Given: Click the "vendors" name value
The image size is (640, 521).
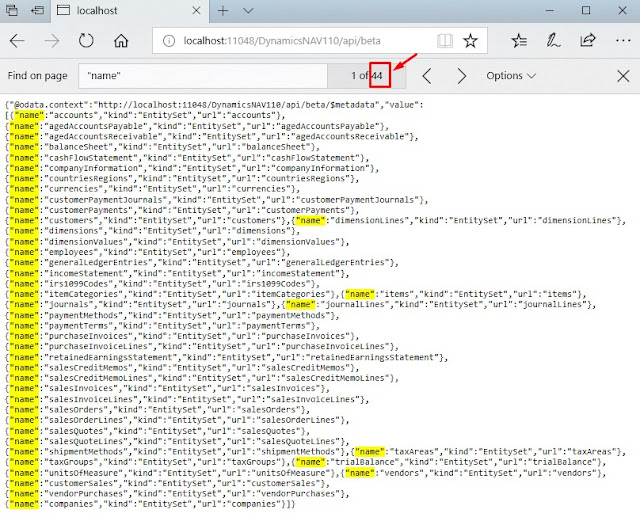Looking at the screenshot, I should click(x=402, y=473).
